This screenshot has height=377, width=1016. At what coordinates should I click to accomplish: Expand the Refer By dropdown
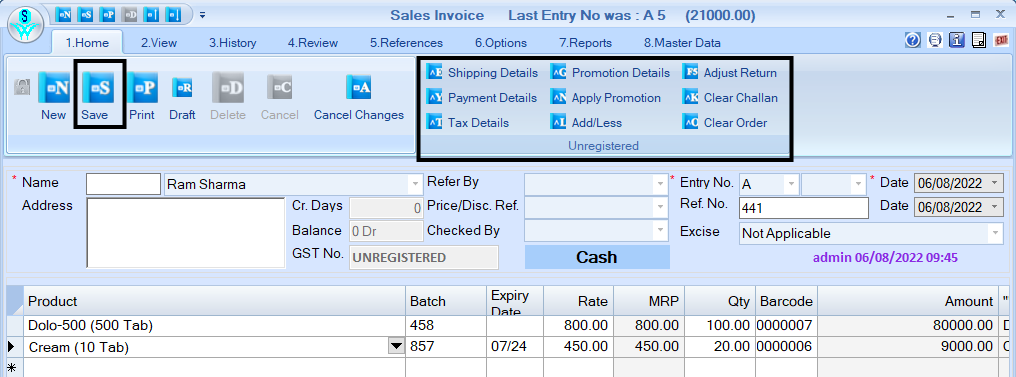pos(660,184)
